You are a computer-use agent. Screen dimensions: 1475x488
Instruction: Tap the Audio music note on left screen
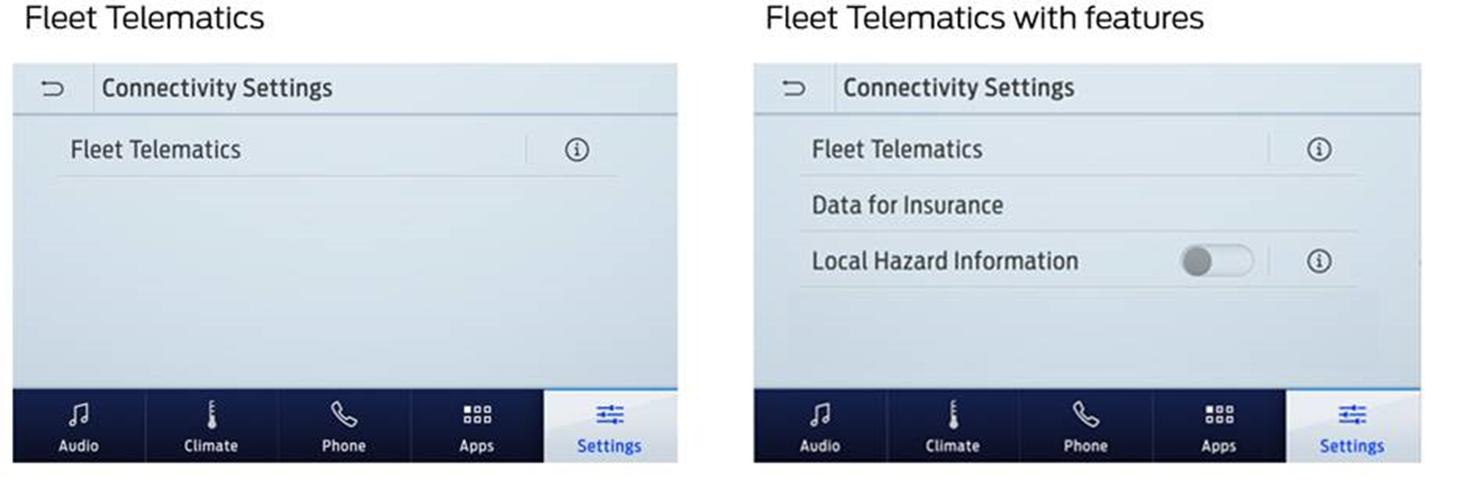(x=78, y=415)
